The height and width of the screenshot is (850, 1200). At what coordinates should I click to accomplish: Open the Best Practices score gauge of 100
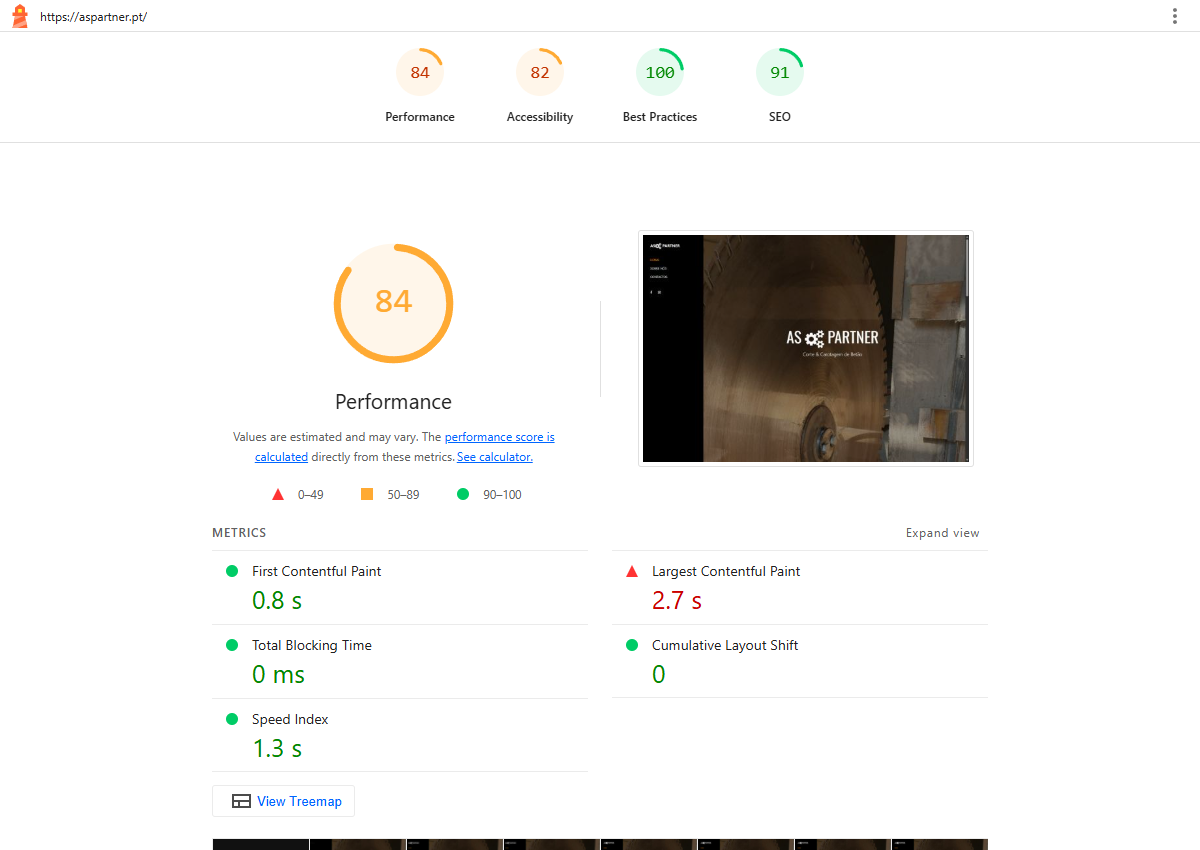pos(660,73)
